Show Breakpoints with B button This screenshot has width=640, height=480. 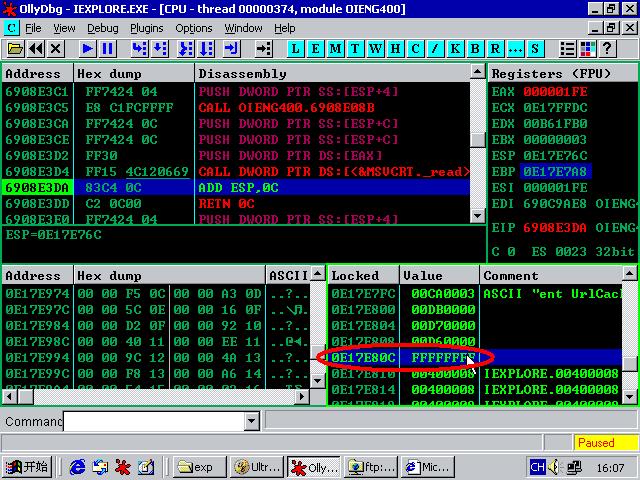pyautogui.click(x=475, y=49)
